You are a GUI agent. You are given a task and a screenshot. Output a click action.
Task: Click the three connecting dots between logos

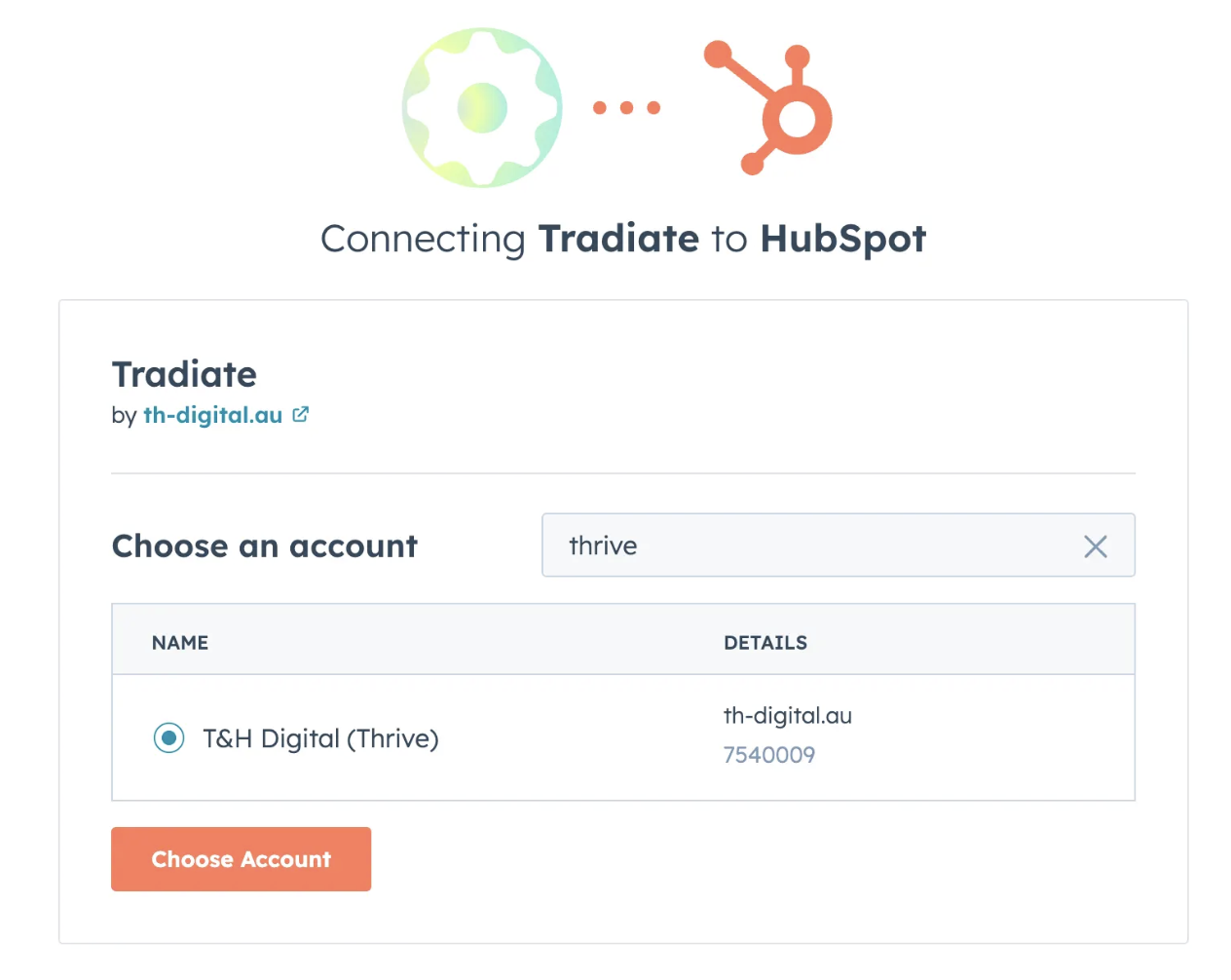point(626,108)
